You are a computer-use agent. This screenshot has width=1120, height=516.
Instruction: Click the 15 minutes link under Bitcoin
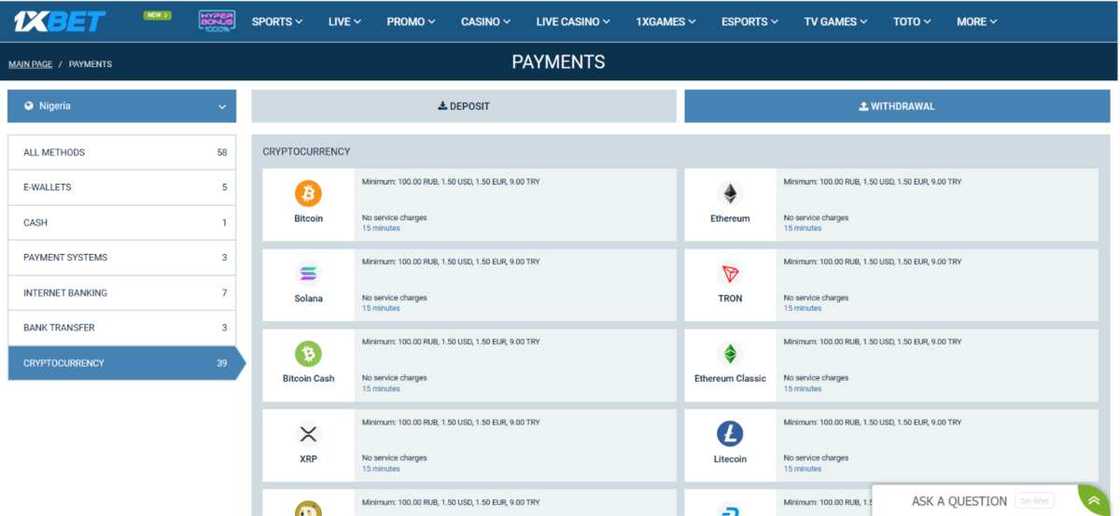(x=381, y=228)
